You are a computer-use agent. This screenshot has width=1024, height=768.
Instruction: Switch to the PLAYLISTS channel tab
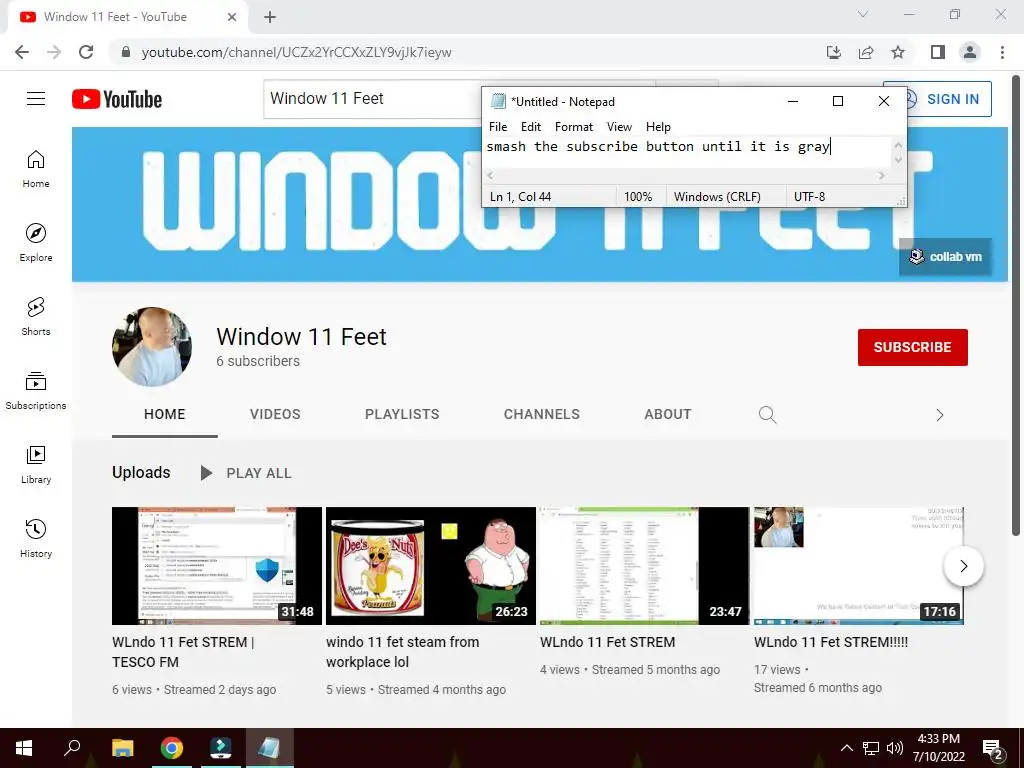tap(402, 414)
